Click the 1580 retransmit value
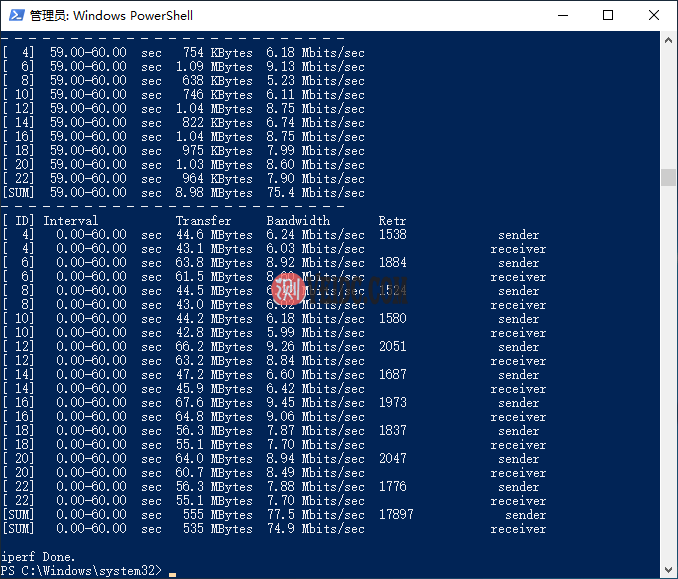 click(393, 318)
